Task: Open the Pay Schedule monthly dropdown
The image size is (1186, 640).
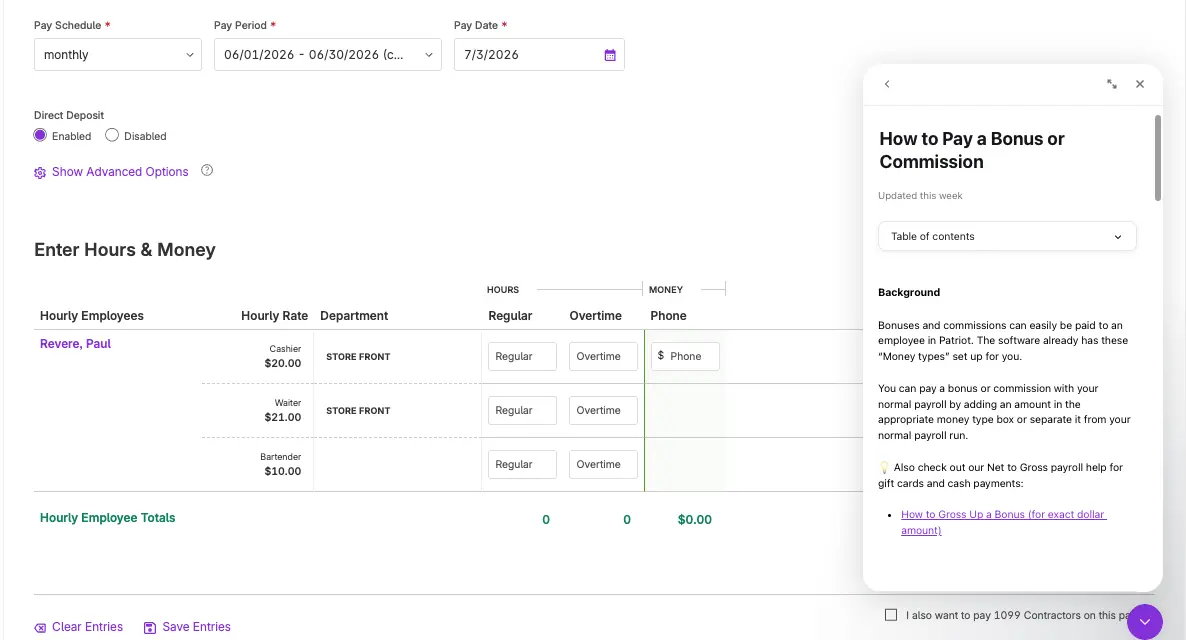Action: 118,54
